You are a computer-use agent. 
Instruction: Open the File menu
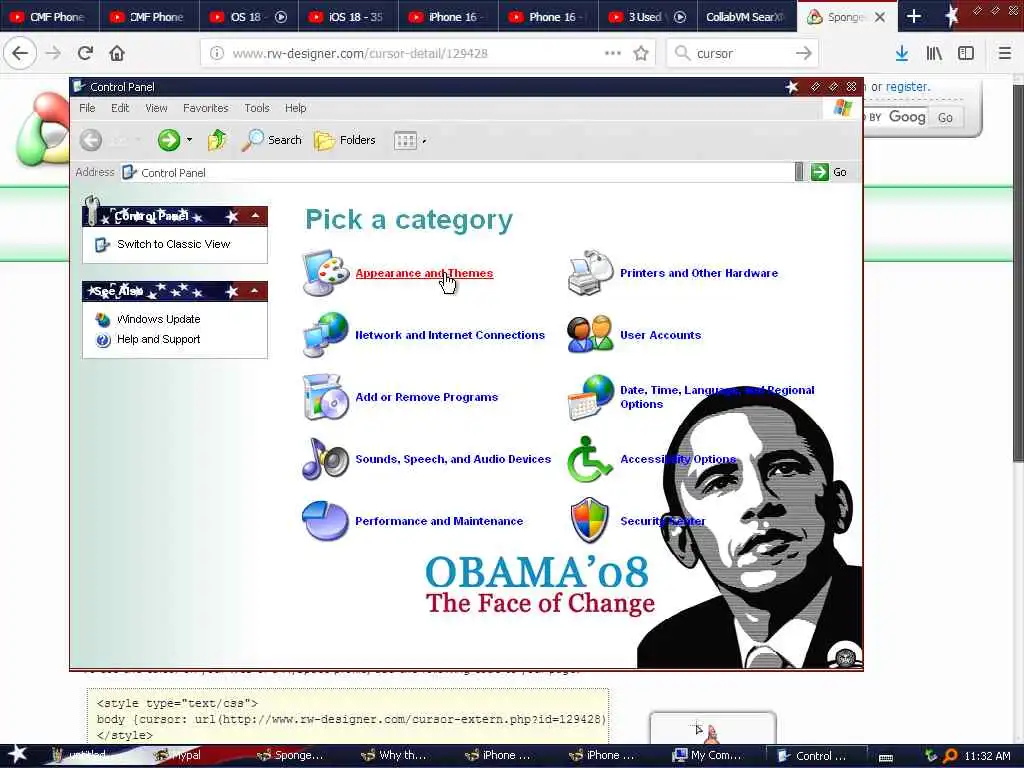point(87,108)
